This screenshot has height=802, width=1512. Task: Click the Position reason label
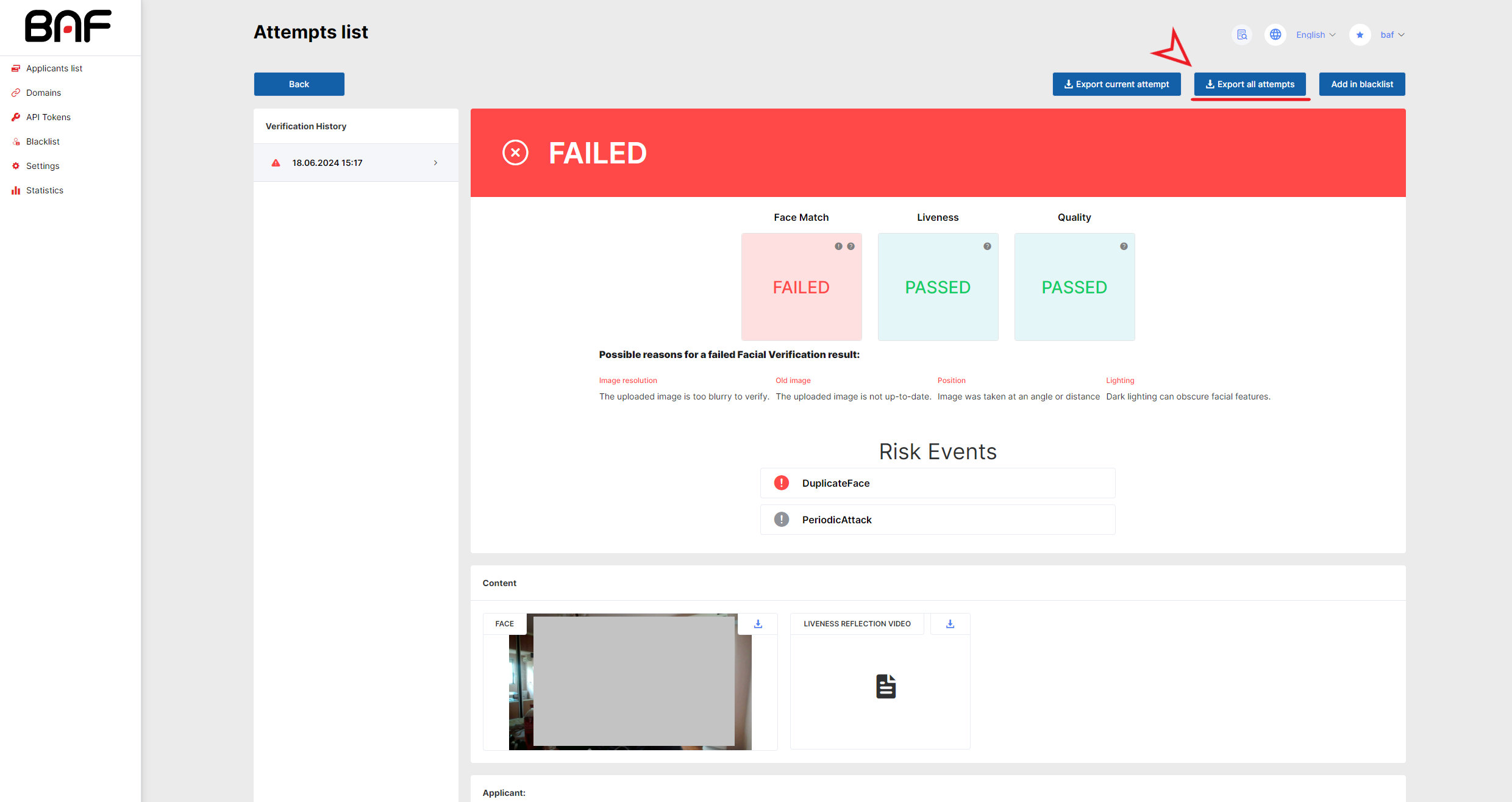(951, 381)
